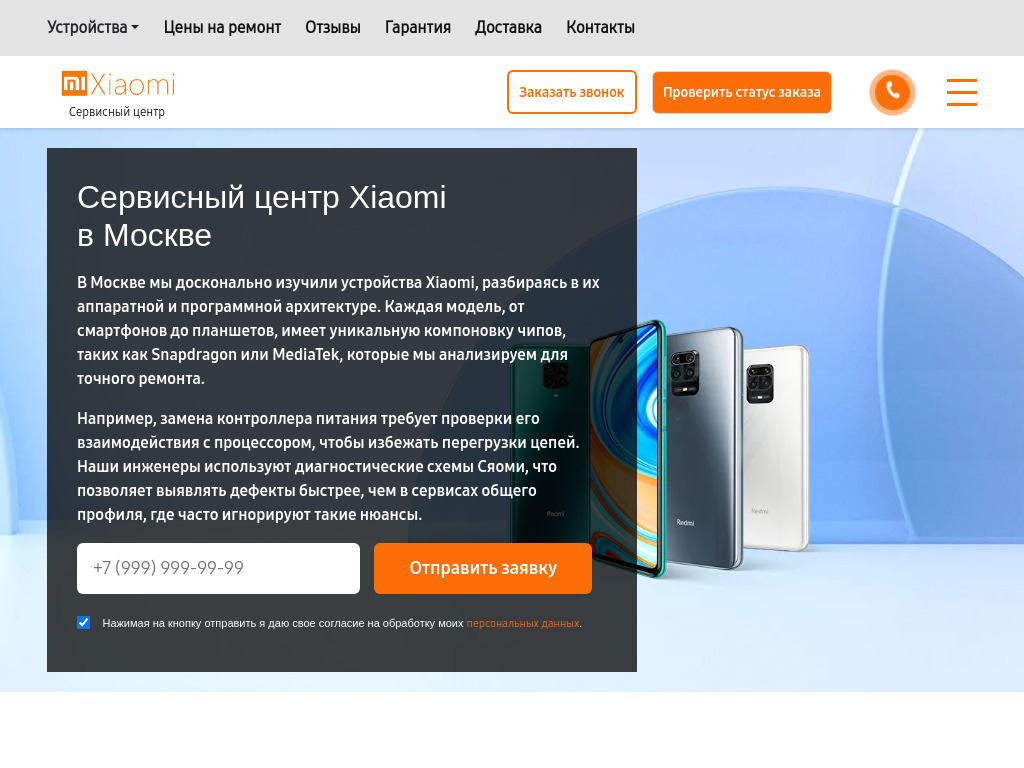This screenshot has width=1024, height=768.
Task: Click the Xiaomi Mi logo
Action: click(118, 84)
